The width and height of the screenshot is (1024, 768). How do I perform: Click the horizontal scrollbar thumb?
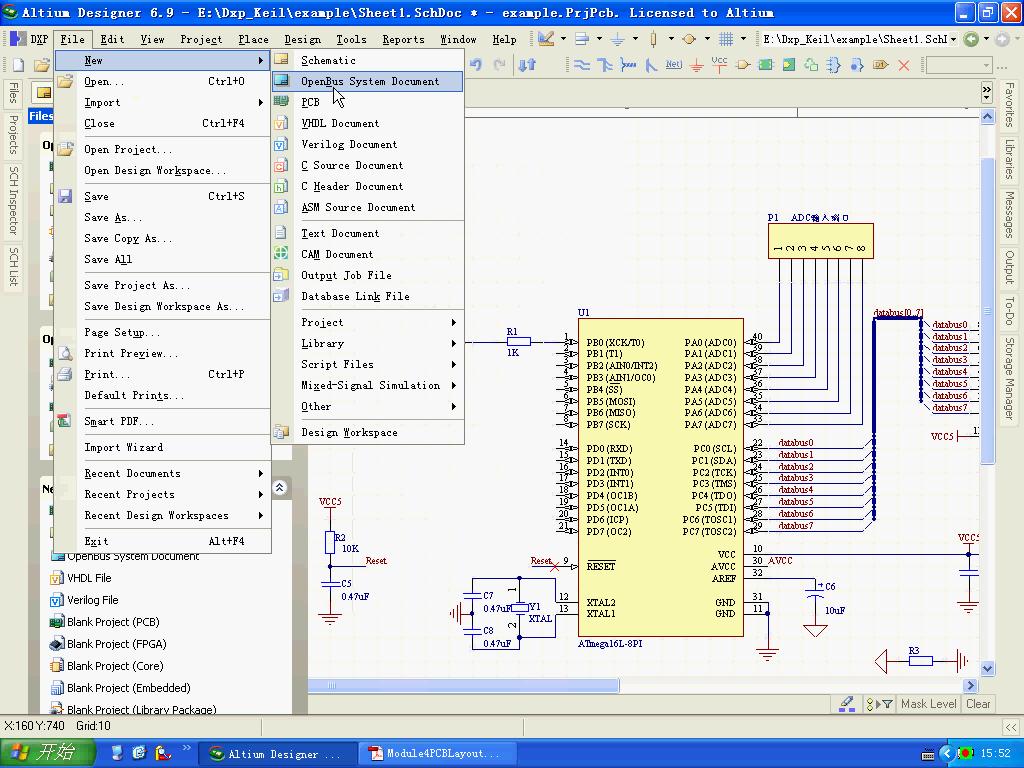[463, 685]
